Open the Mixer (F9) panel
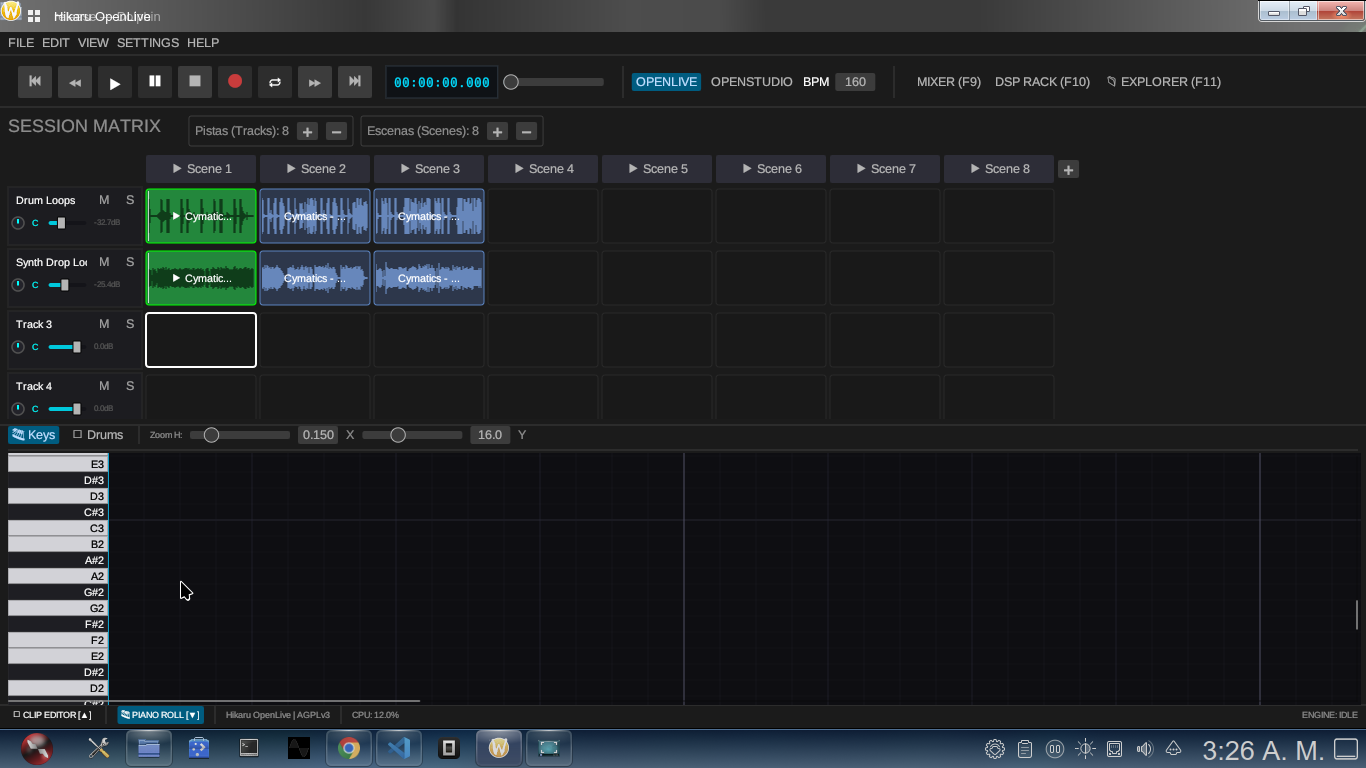 tap(949, 82)
